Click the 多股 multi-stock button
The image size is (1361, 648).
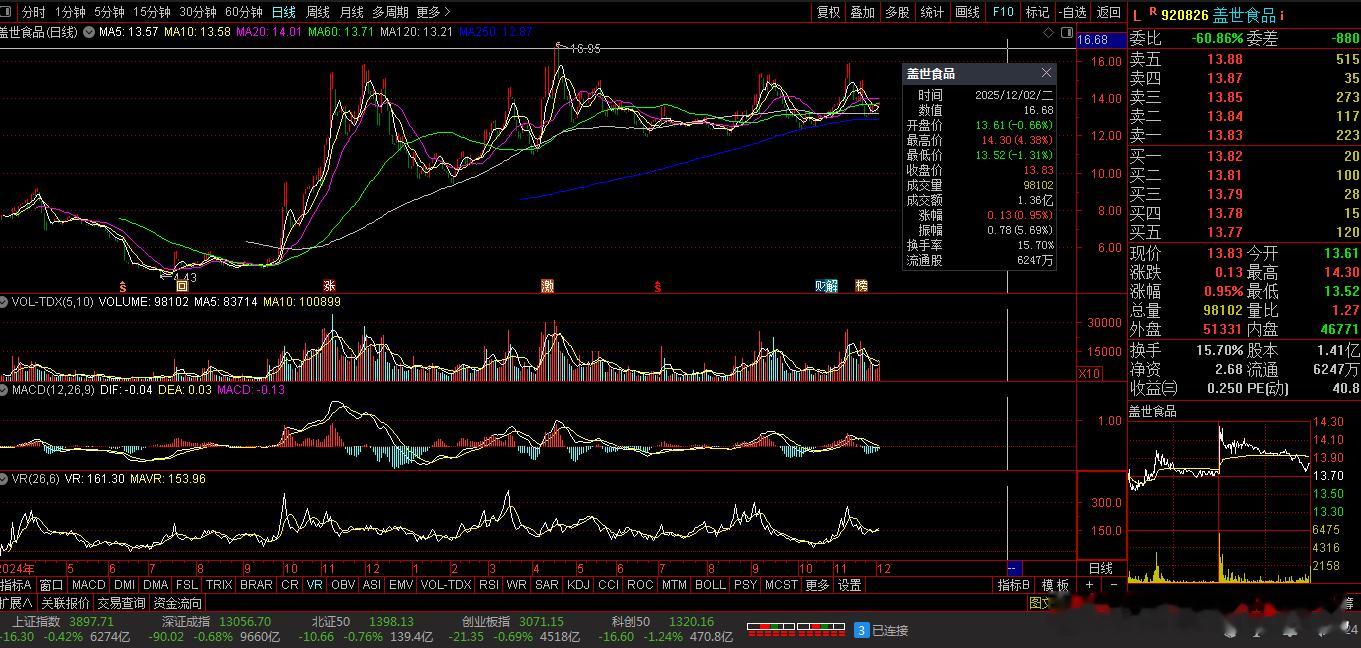point(897,12)
